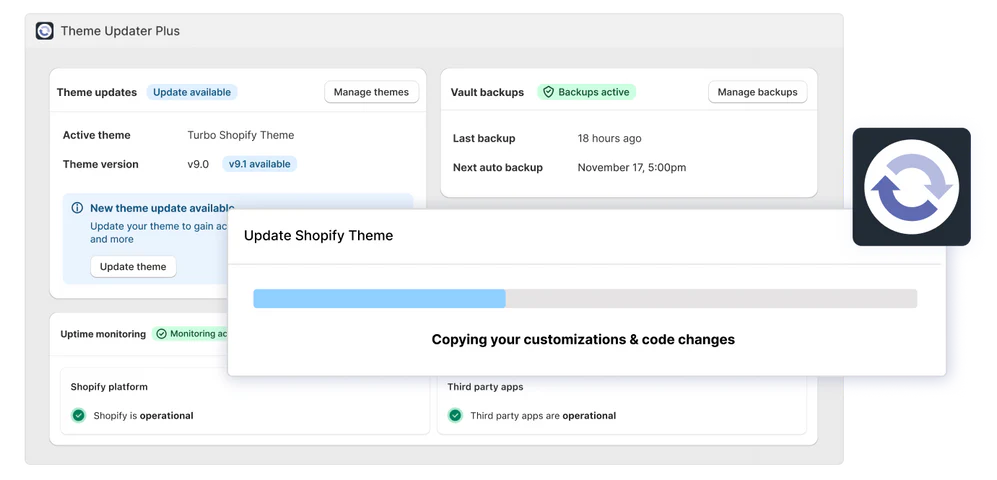Viewport: 997px width, 480px height.
Task: Click the Active theme label
Action: tap(97, 135)
